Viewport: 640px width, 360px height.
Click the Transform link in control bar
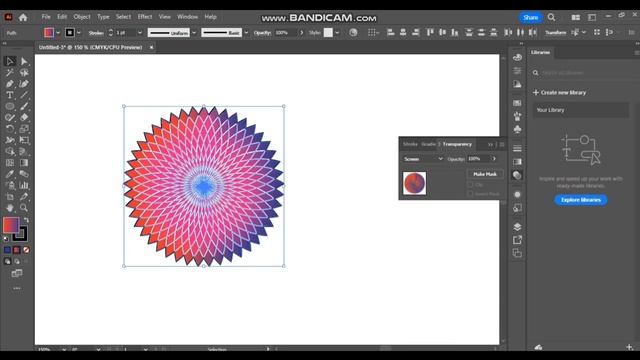556,33
